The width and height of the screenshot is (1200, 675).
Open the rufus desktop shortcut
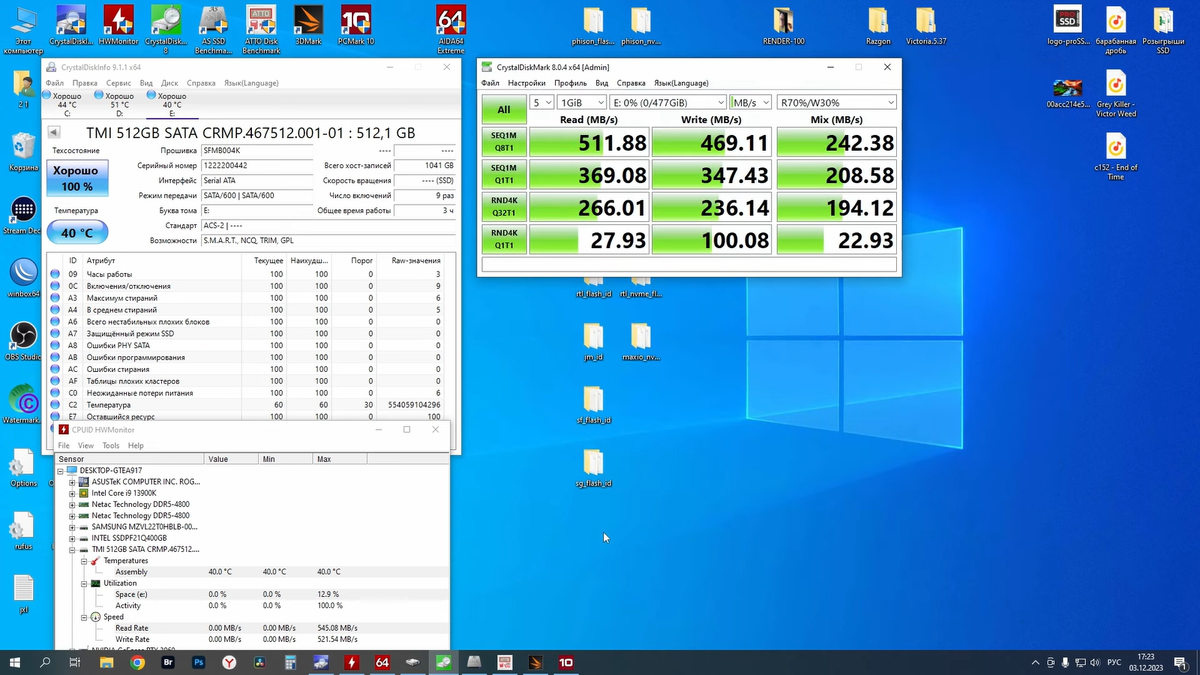tap(23, 530)
